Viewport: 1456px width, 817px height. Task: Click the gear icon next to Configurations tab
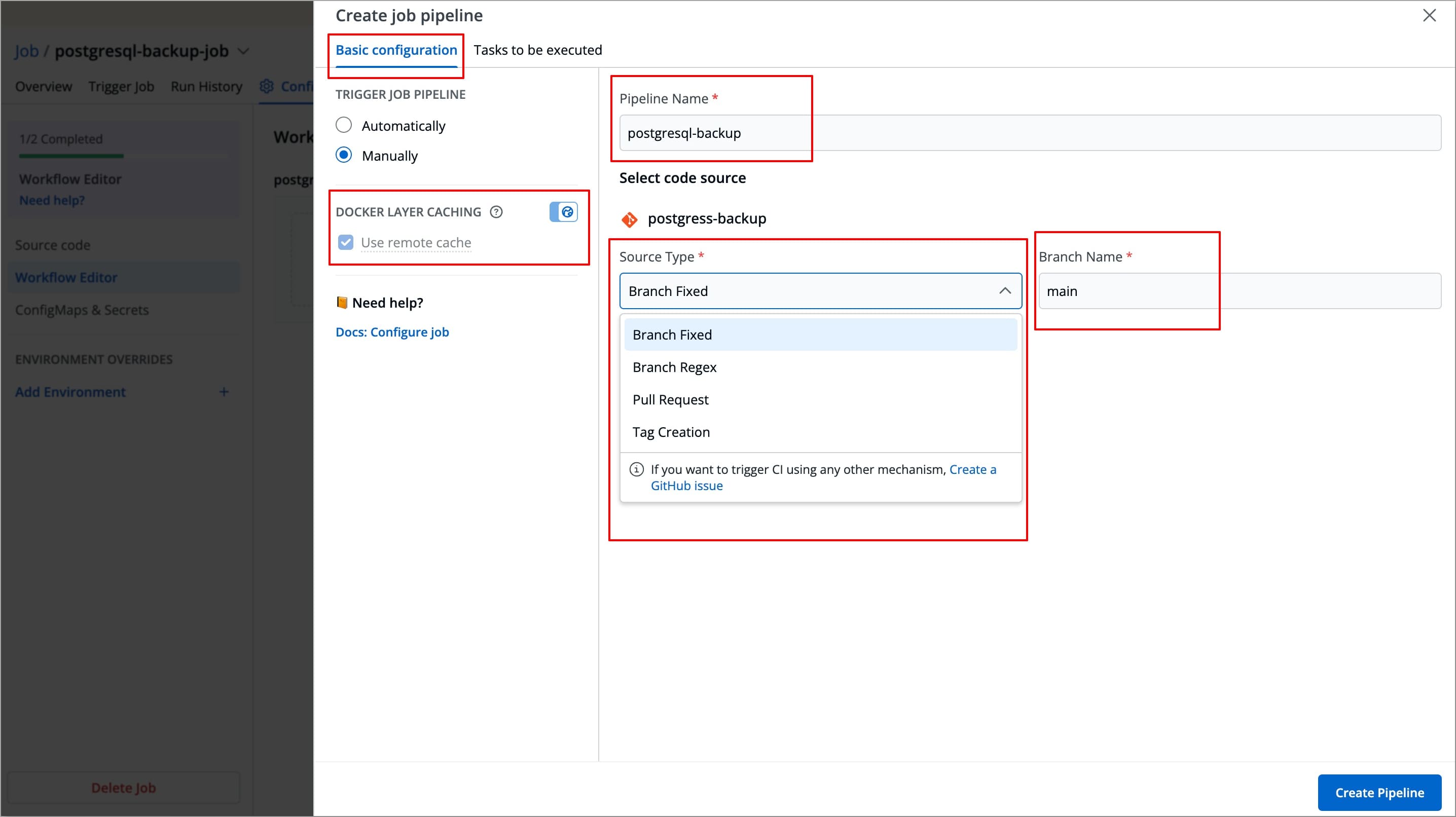pos(266,86)
